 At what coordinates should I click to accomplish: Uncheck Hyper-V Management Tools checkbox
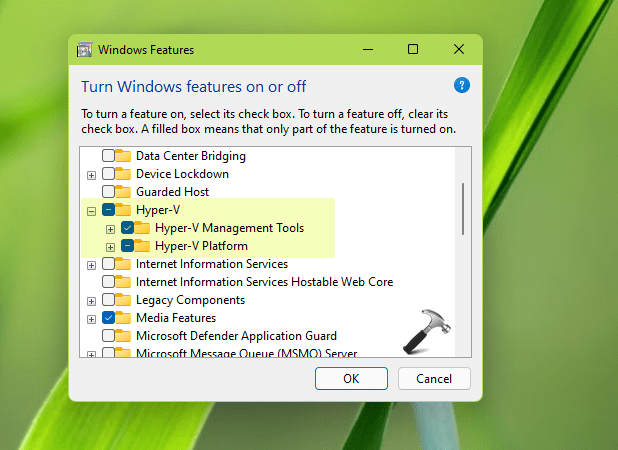click(x=127, y=228)
